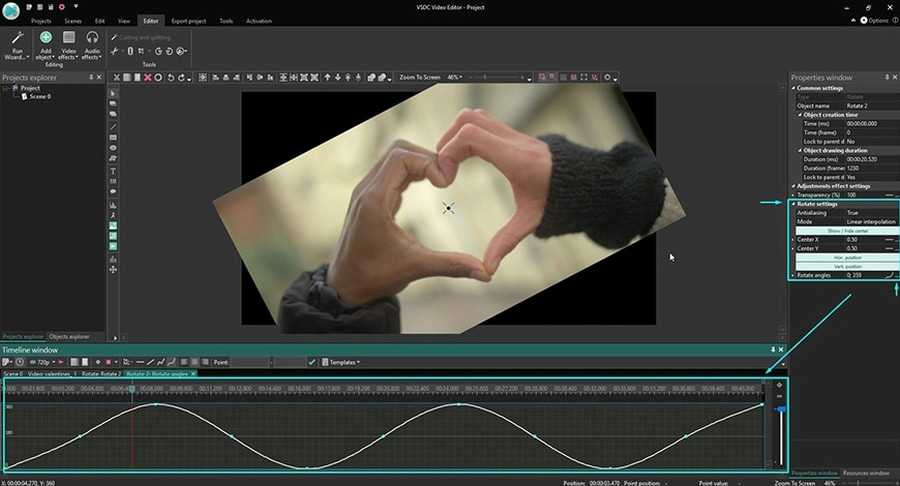The image size is (900, 486).
Task: Click the green checkmark in the timeline toolbar
Action: (x=312, y=362)
